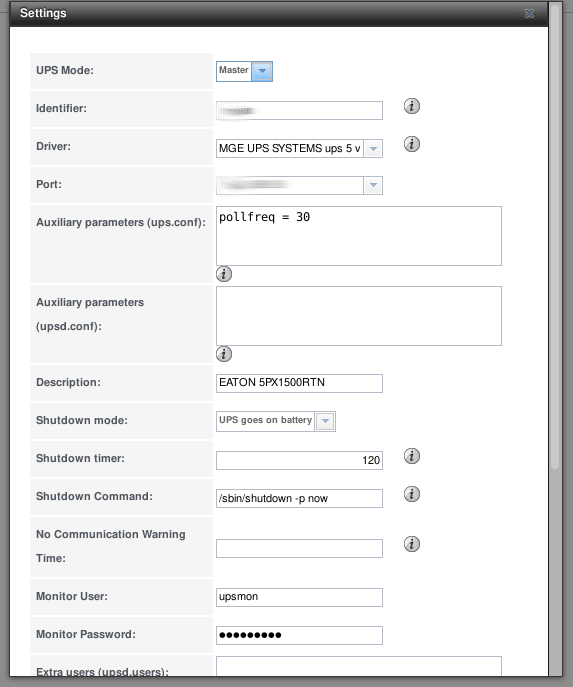Click the Monitor Password field
Viewport: 573px width, 687px height.
click(299, 635)
